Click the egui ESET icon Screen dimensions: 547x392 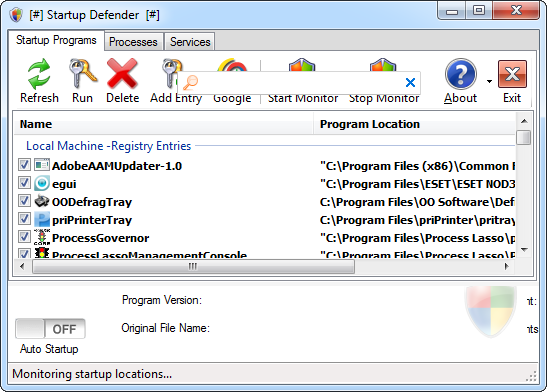[x=42, y=183]
